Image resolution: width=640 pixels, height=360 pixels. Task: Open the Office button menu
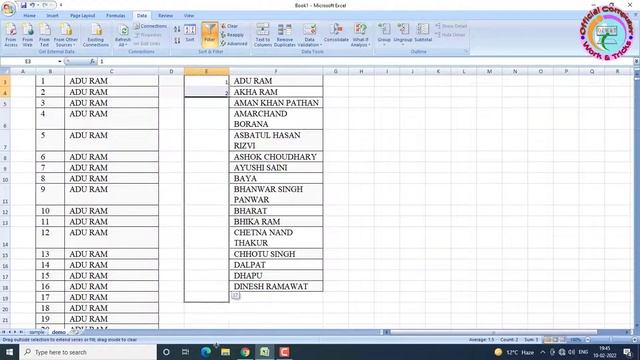click(x=8, y=8)
